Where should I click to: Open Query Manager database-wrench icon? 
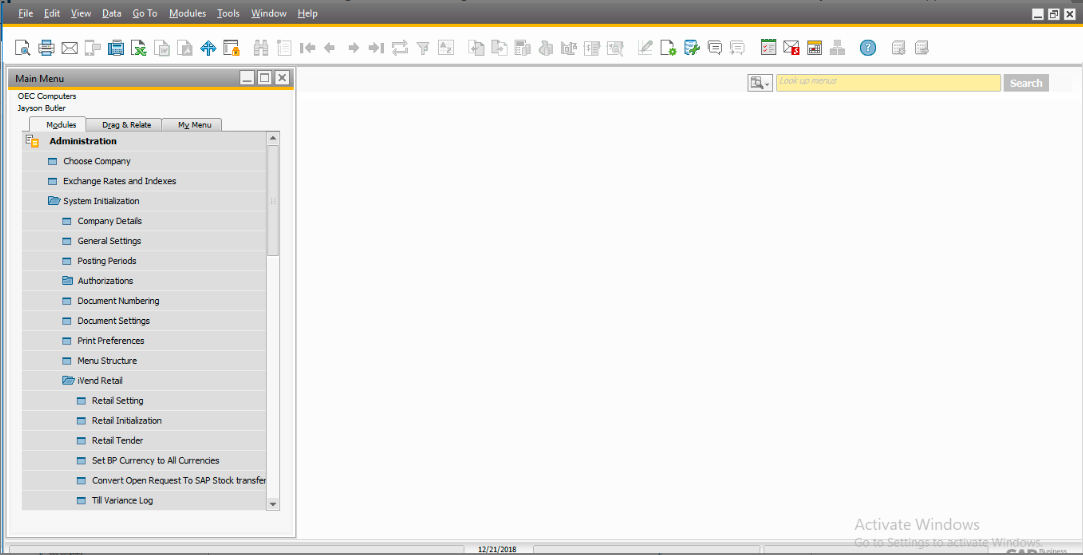691,48
